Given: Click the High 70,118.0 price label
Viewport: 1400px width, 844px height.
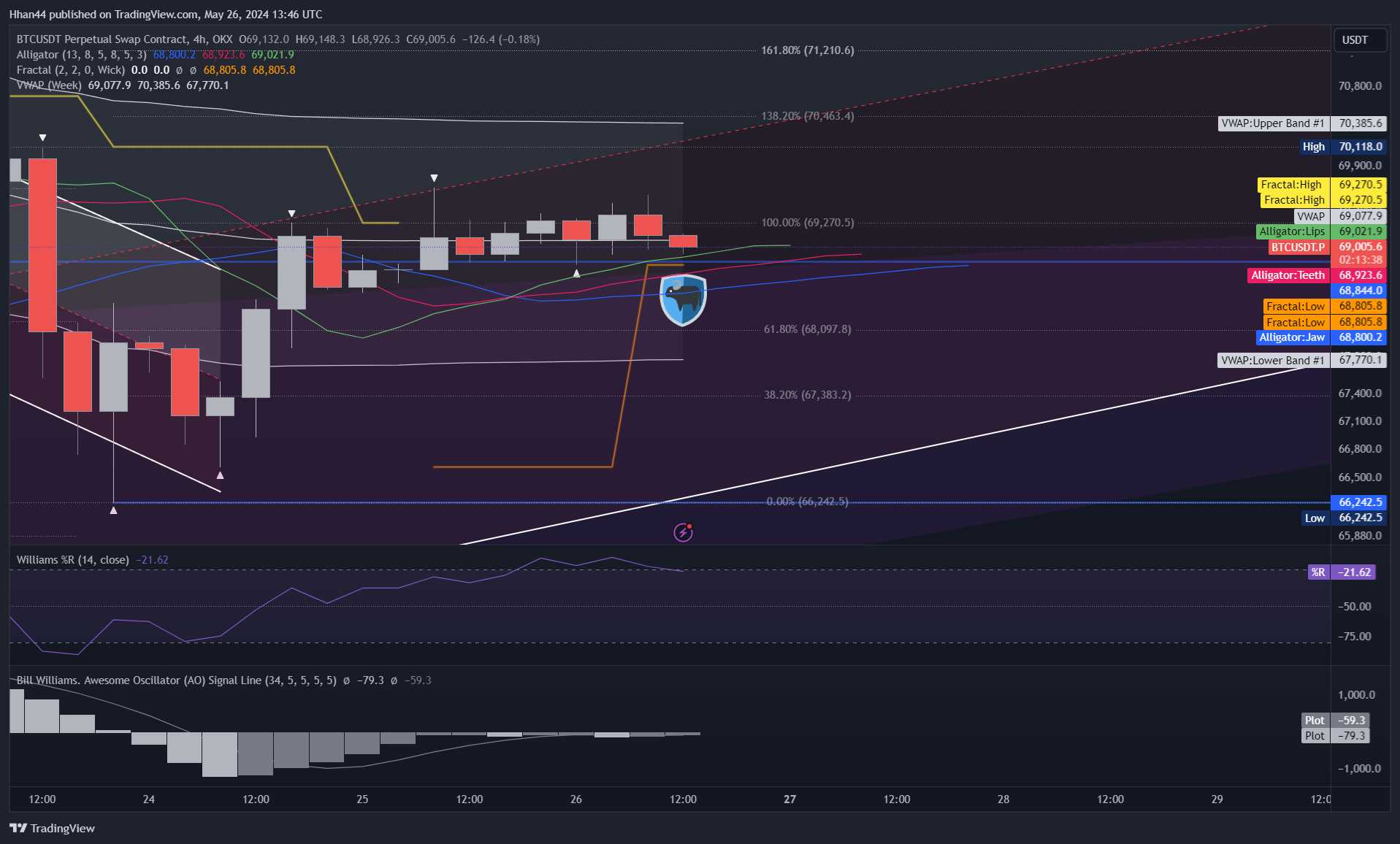Looking at the screenshot, I should click(1342, 147).
